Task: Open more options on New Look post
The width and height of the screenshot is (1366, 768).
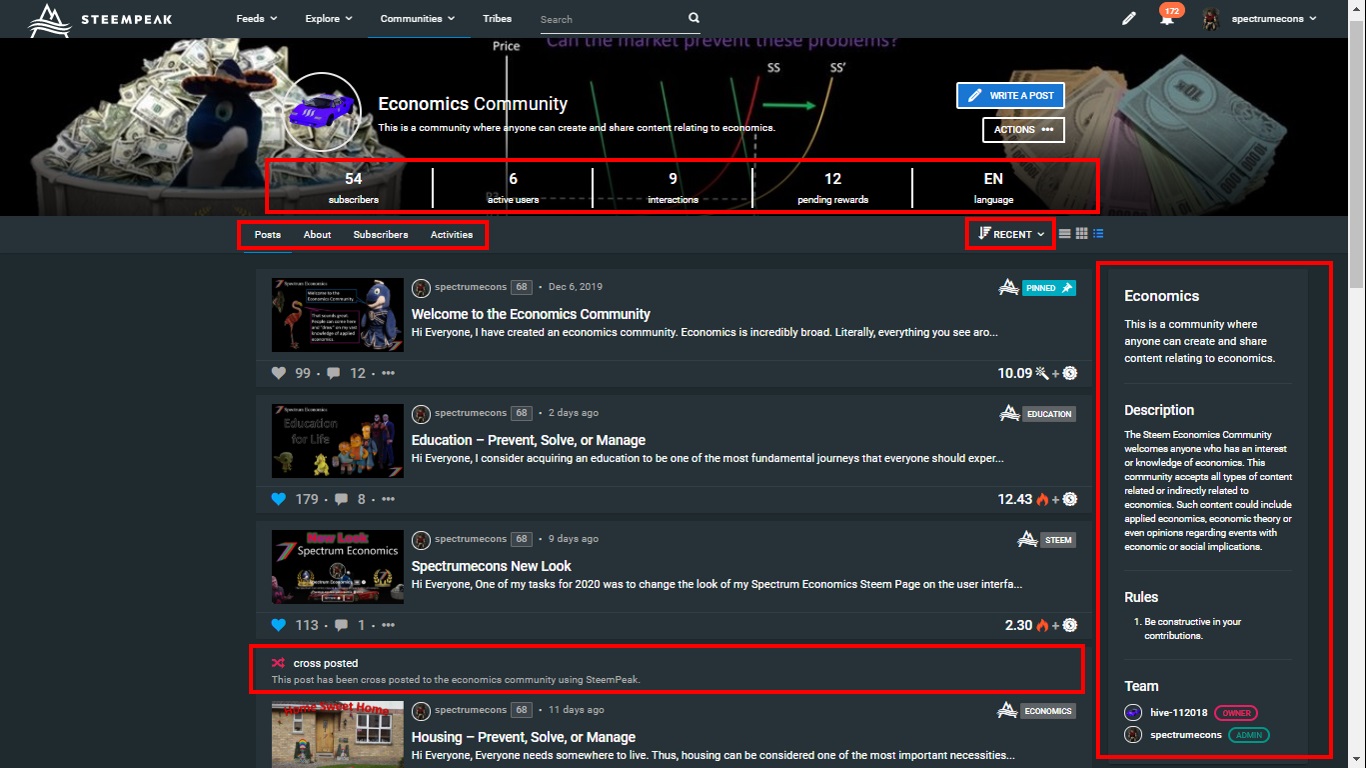Action: 388,625
